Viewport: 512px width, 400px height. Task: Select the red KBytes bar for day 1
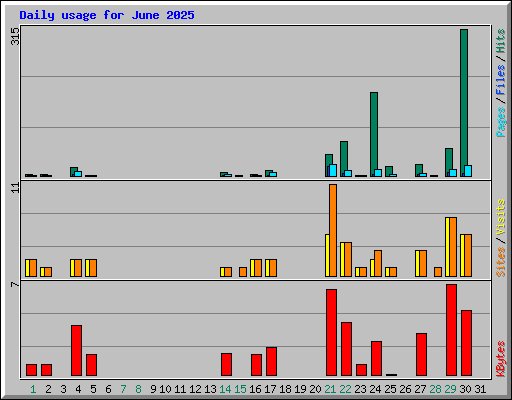pyautogui.click(x=31, y=370)
